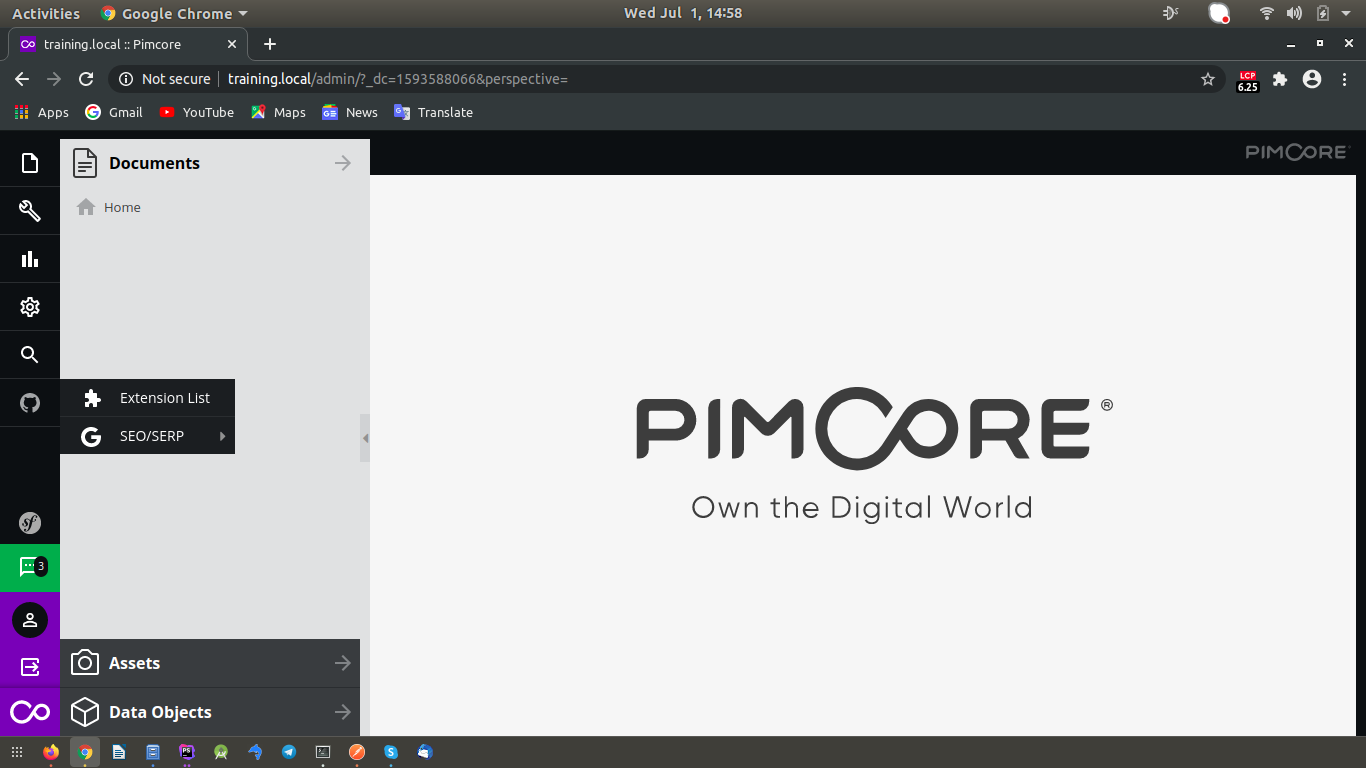1366x768 pixels.
Task: Open Firefox from the dock
Action: click(x=51, y=752)
